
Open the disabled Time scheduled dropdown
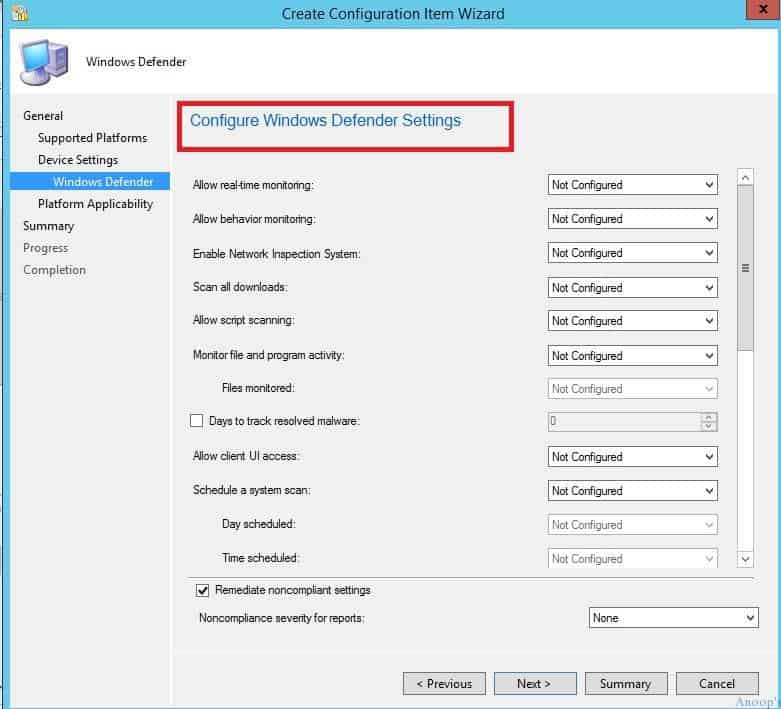click(x=633, y=559)
